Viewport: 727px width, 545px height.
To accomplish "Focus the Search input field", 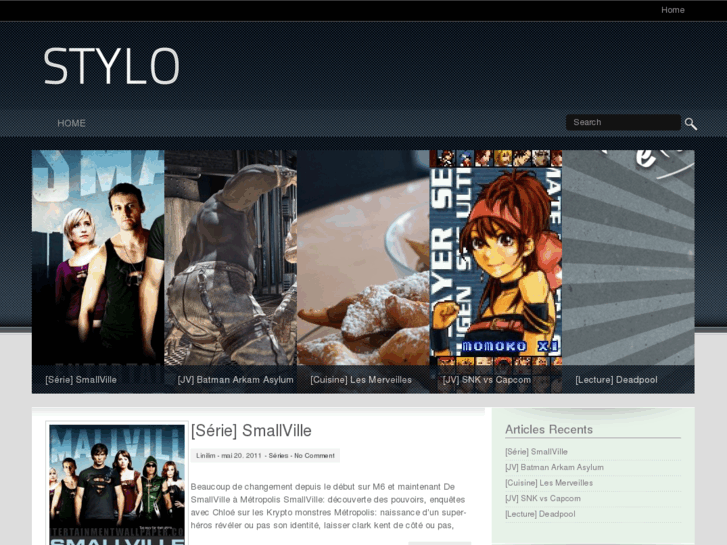I will point(623,122).
